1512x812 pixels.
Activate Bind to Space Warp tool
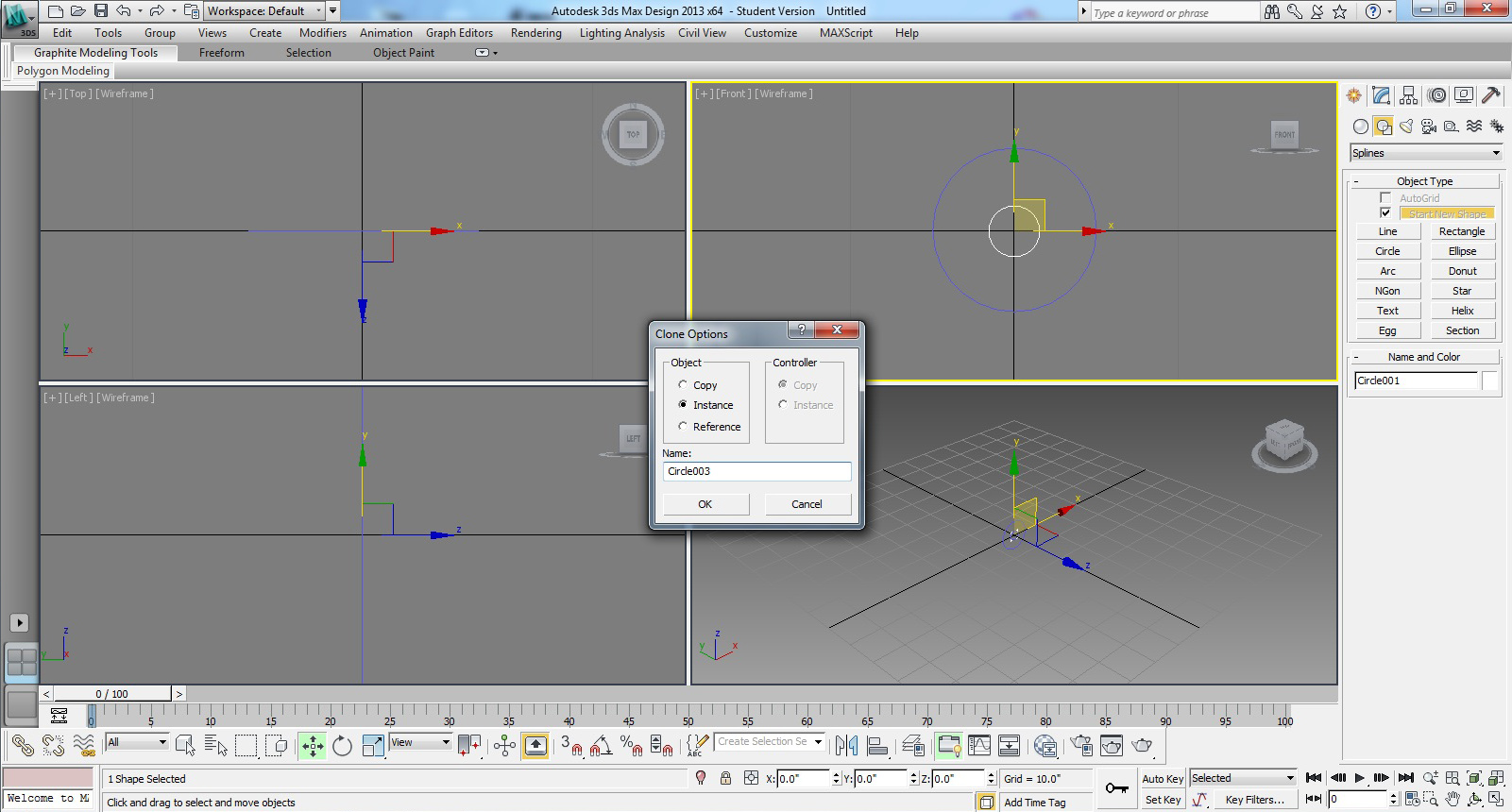coord(84,746)
